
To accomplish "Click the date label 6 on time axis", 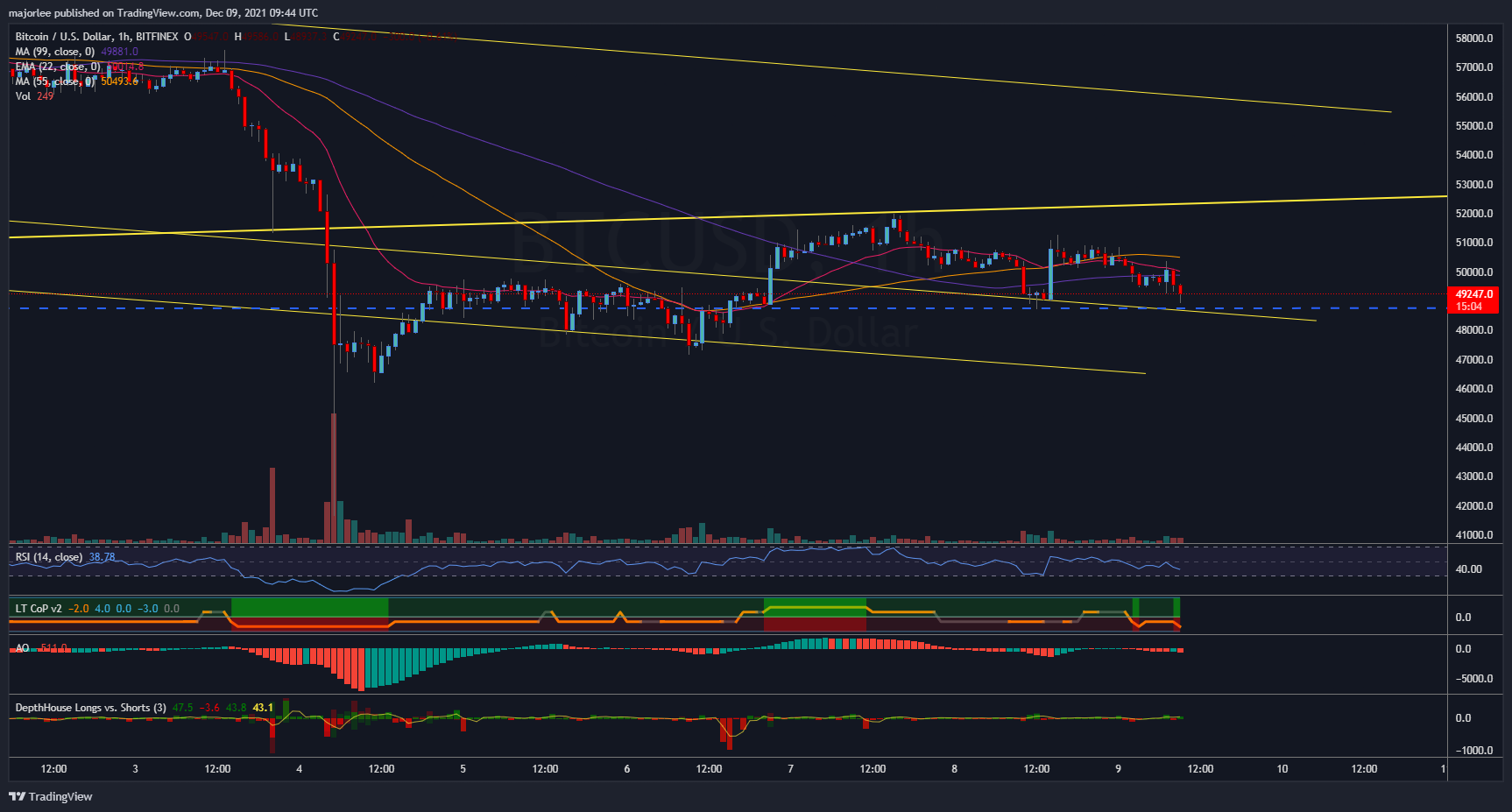I will click(x=626, y=769).
